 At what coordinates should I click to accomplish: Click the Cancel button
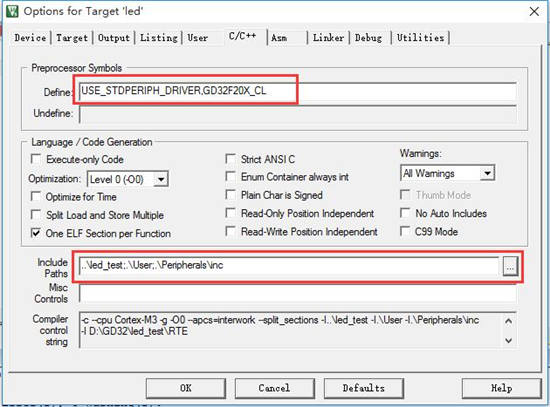coord(274,388)
